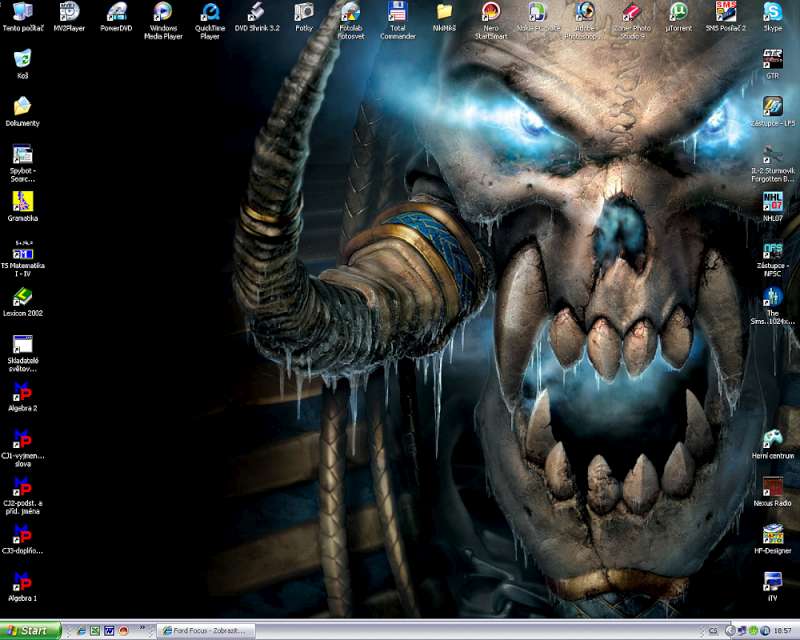800x640 pixels.
Task: Launch the PowerDVD desktop shortcut
Action: coord(116,13)
